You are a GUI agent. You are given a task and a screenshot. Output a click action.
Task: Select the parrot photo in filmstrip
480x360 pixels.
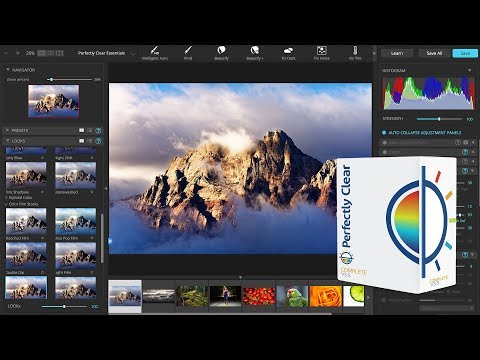click(292, 296)
